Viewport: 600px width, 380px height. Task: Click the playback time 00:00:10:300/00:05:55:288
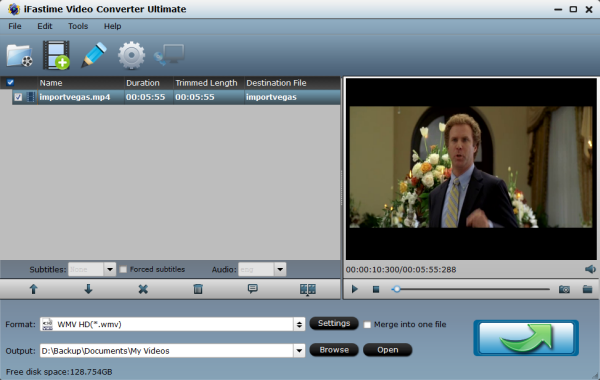pyautogui.click(x=401, y=269)
